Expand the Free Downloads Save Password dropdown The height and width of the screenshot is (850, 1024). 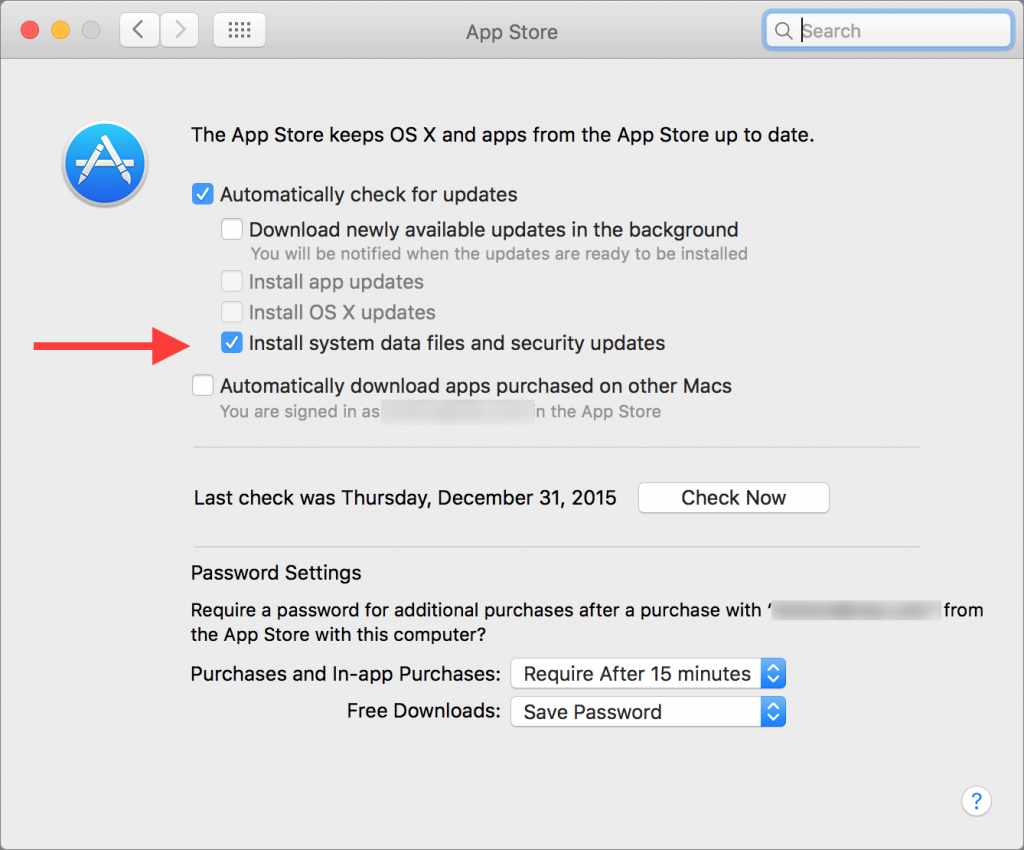(647, 712)
